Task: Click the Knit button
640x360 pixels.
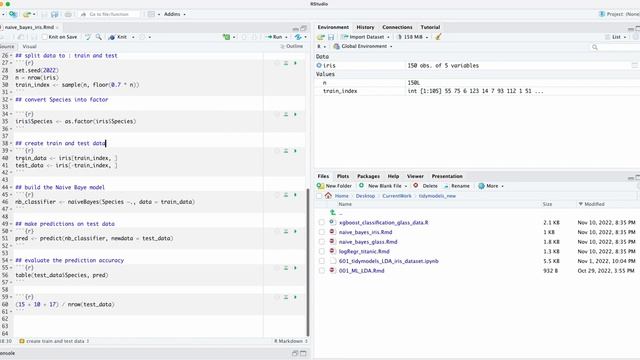Action: (118, 37)
